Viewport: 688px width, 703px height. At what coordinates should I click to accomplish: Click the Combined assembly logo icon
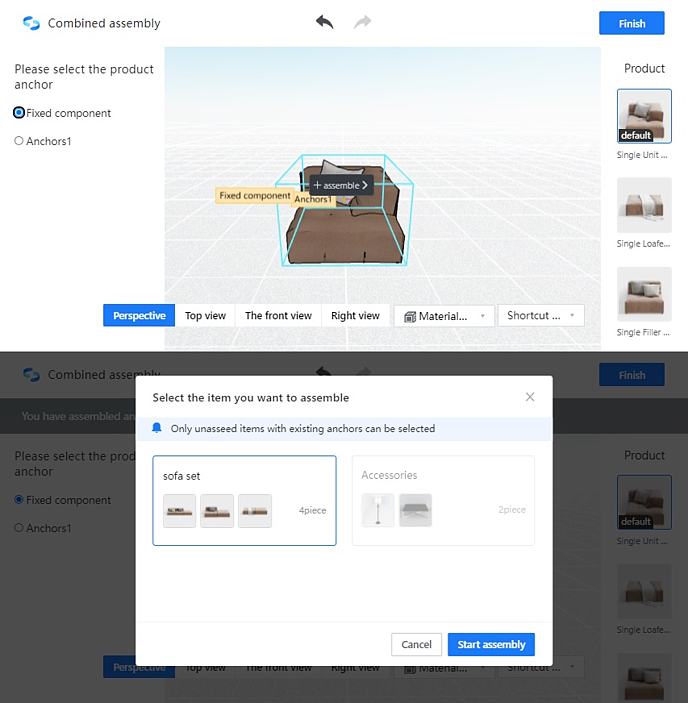coord(31,23)
